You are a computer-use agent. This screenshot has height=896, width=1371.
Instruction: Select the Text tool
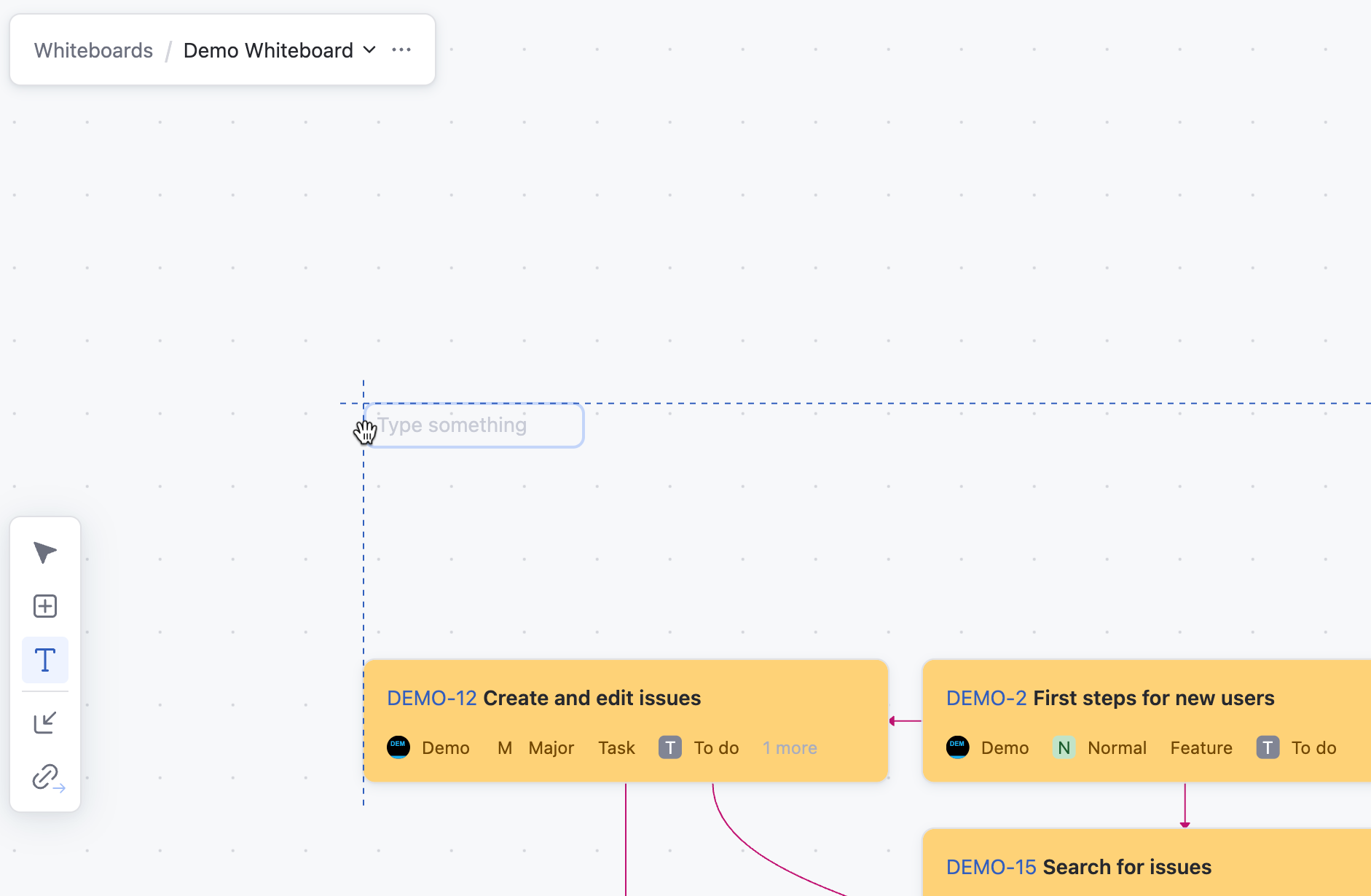(45, 660)
